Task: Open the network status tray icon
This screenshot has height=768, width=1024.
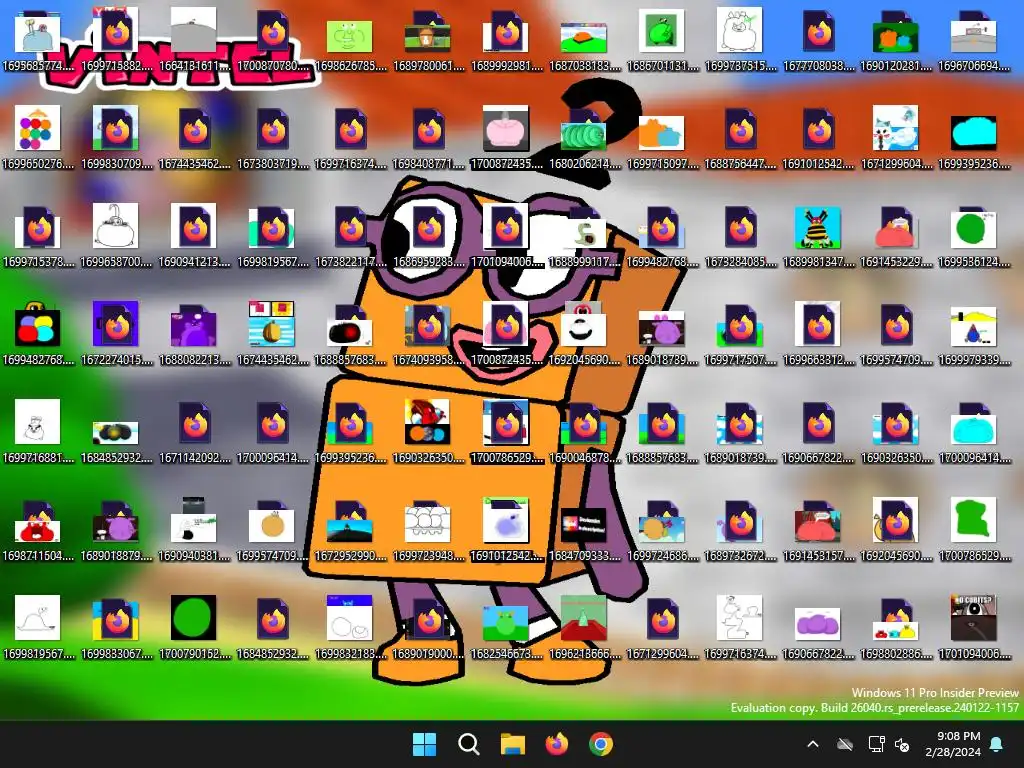Action: (x=876, y=744)
